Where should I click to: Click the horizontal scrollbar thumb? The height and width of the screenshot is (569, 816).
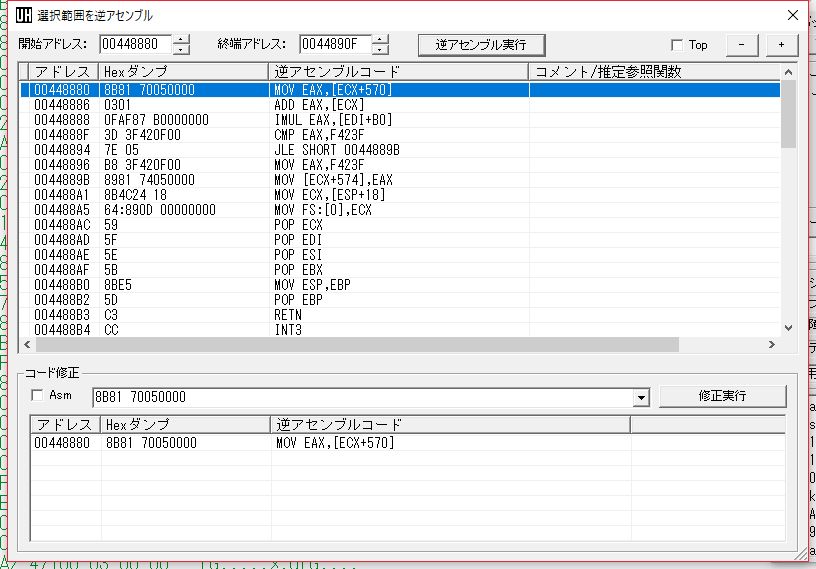click(357, 345)
